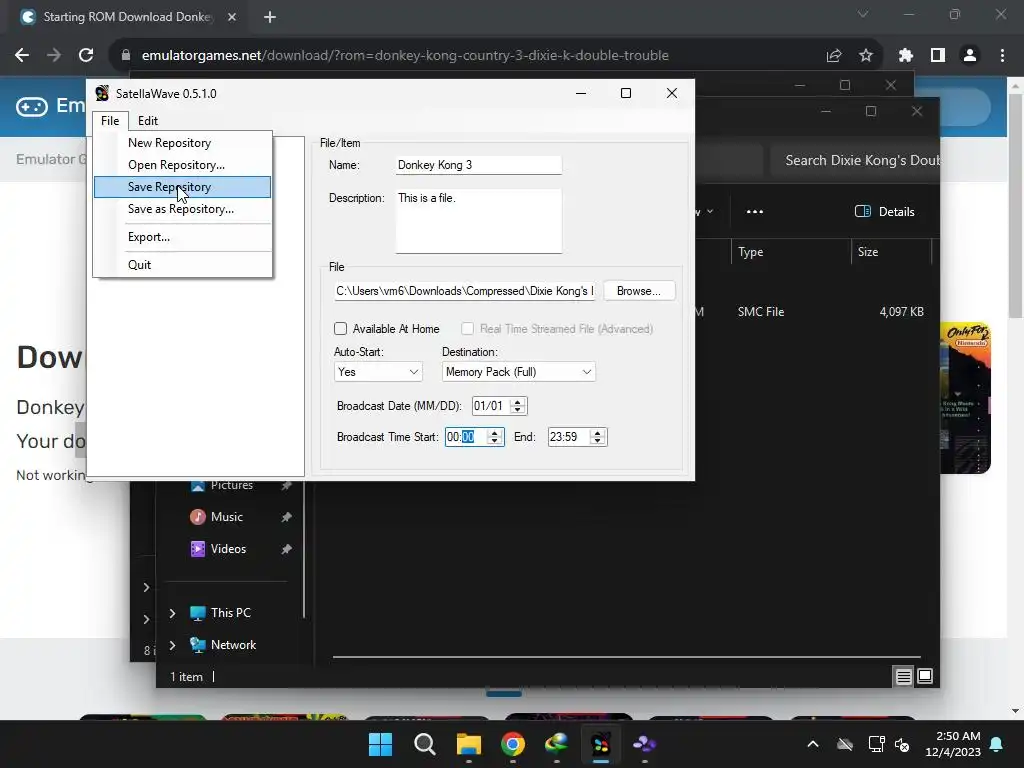Open Chrome extensions puzzle icon

click(x=906, y=56)
